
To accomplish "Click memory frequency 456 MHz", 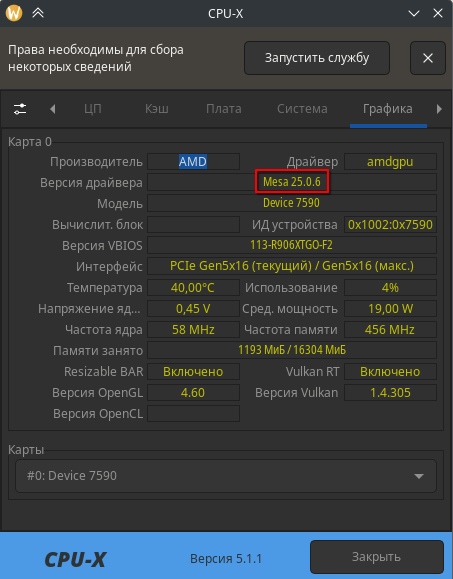I will tap(390, 330).
